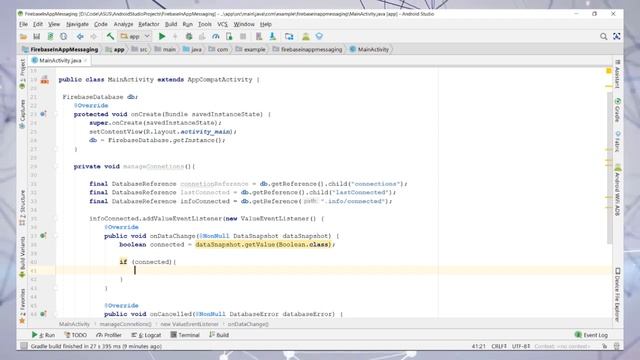
Task: Open the Assistant side panel
Action: [618, 74]
